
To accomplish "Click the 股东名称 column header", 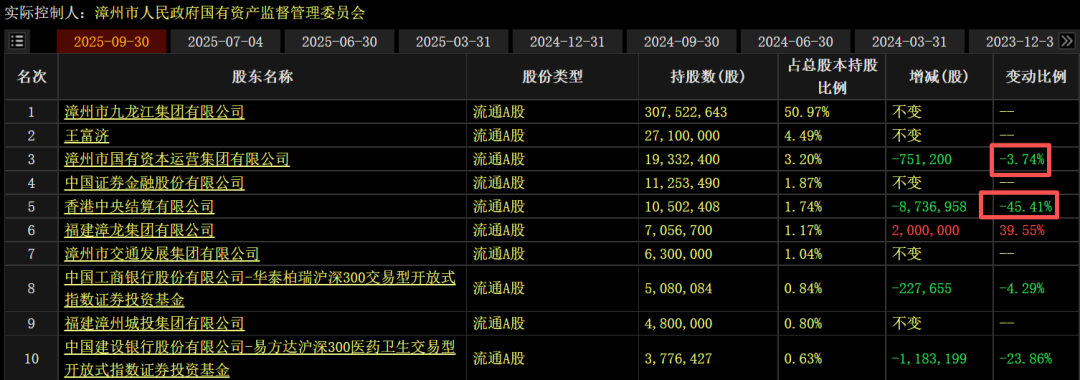I will 262,76.
